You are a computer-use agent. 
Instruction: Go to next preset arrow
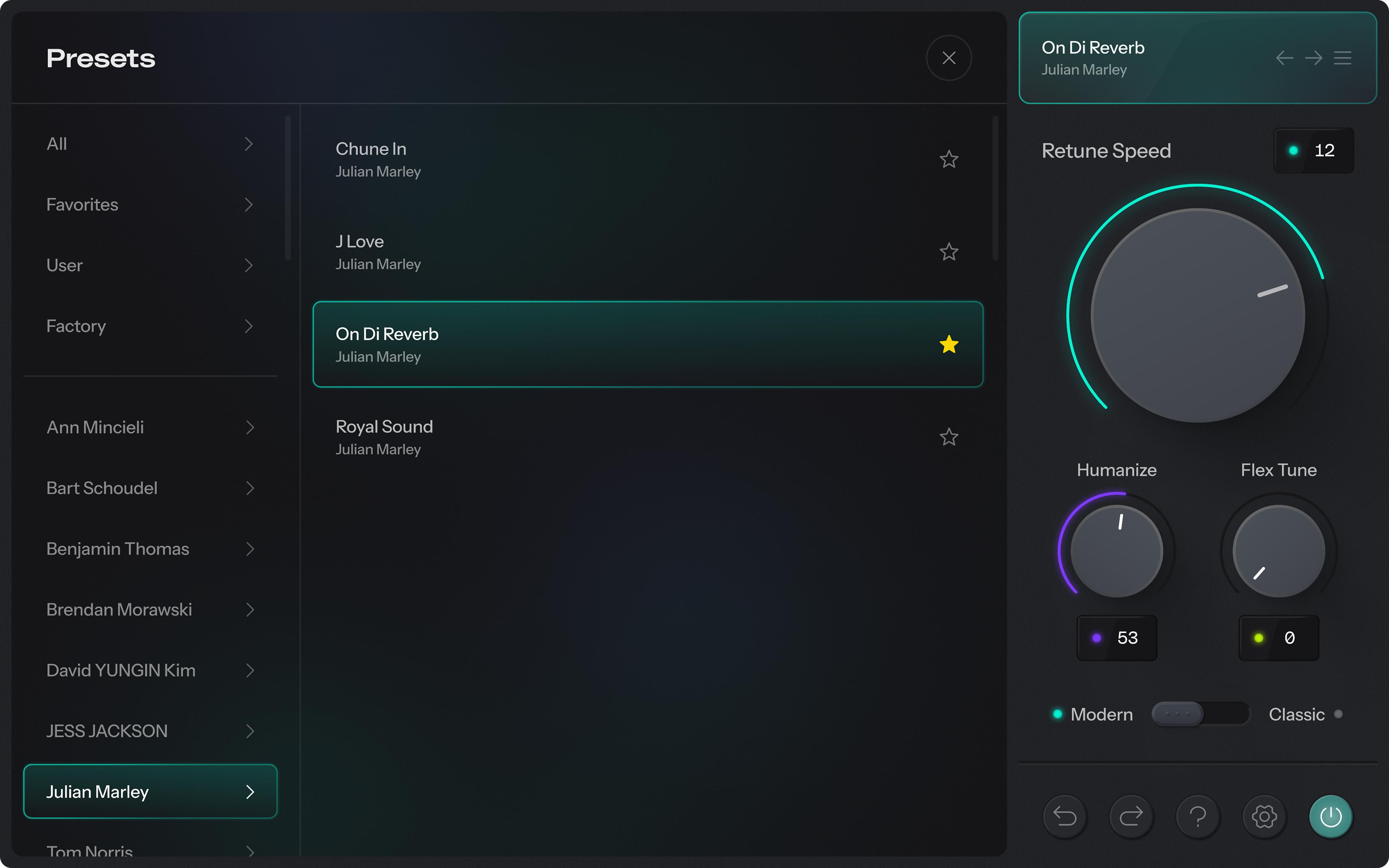click(x=1313, y=58)
